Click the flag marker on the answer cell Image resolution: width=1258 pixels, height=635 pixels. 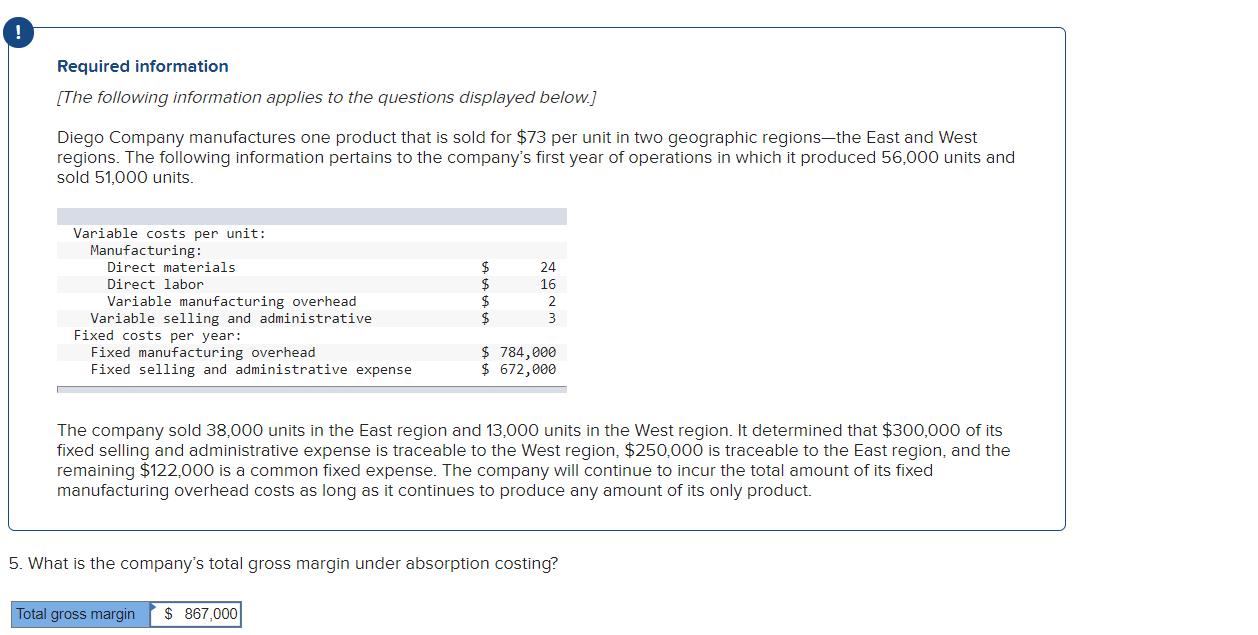[153, 608]
